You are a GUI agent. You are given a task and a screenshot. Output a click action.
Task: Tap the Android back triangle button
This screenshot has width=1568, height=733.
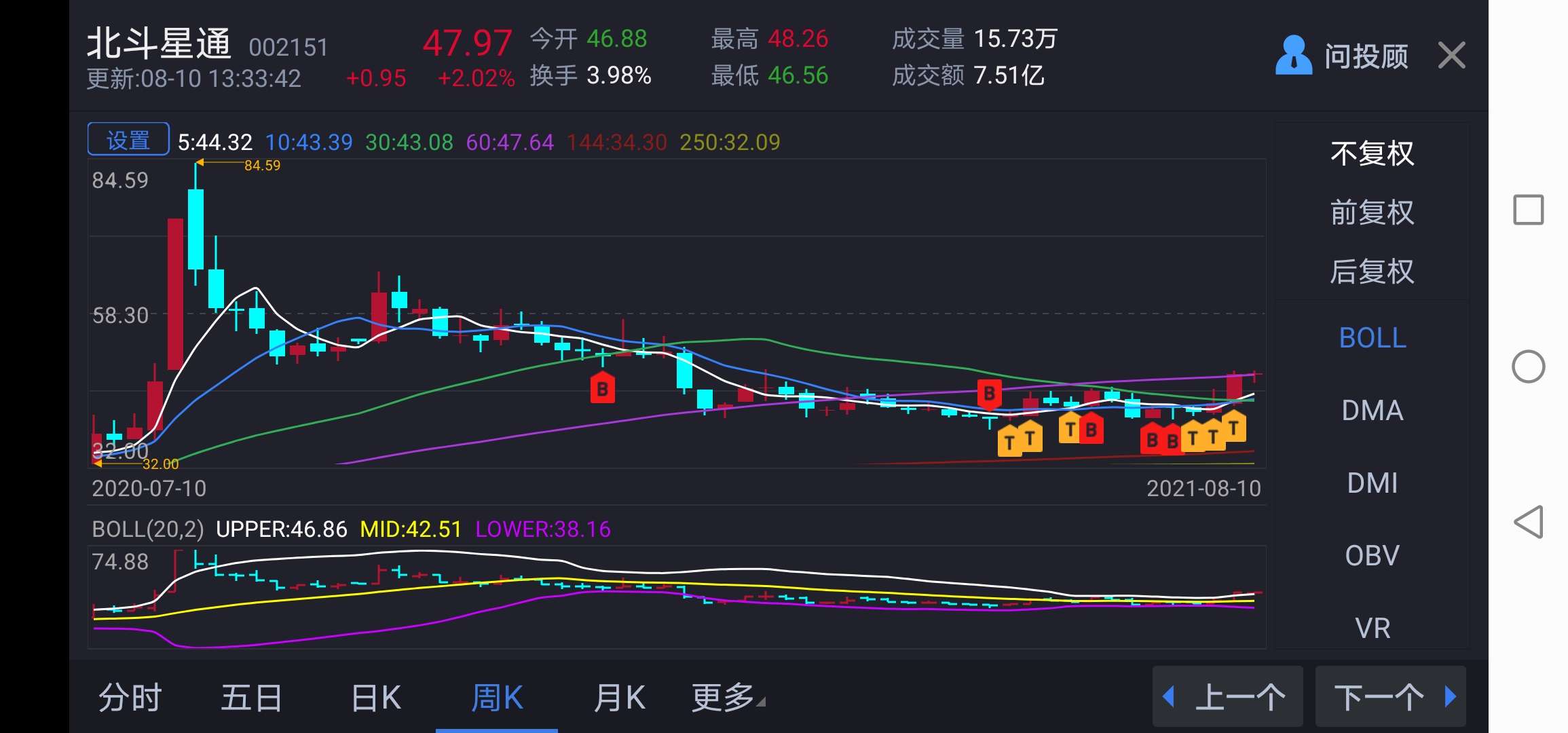coord(1529,522)
